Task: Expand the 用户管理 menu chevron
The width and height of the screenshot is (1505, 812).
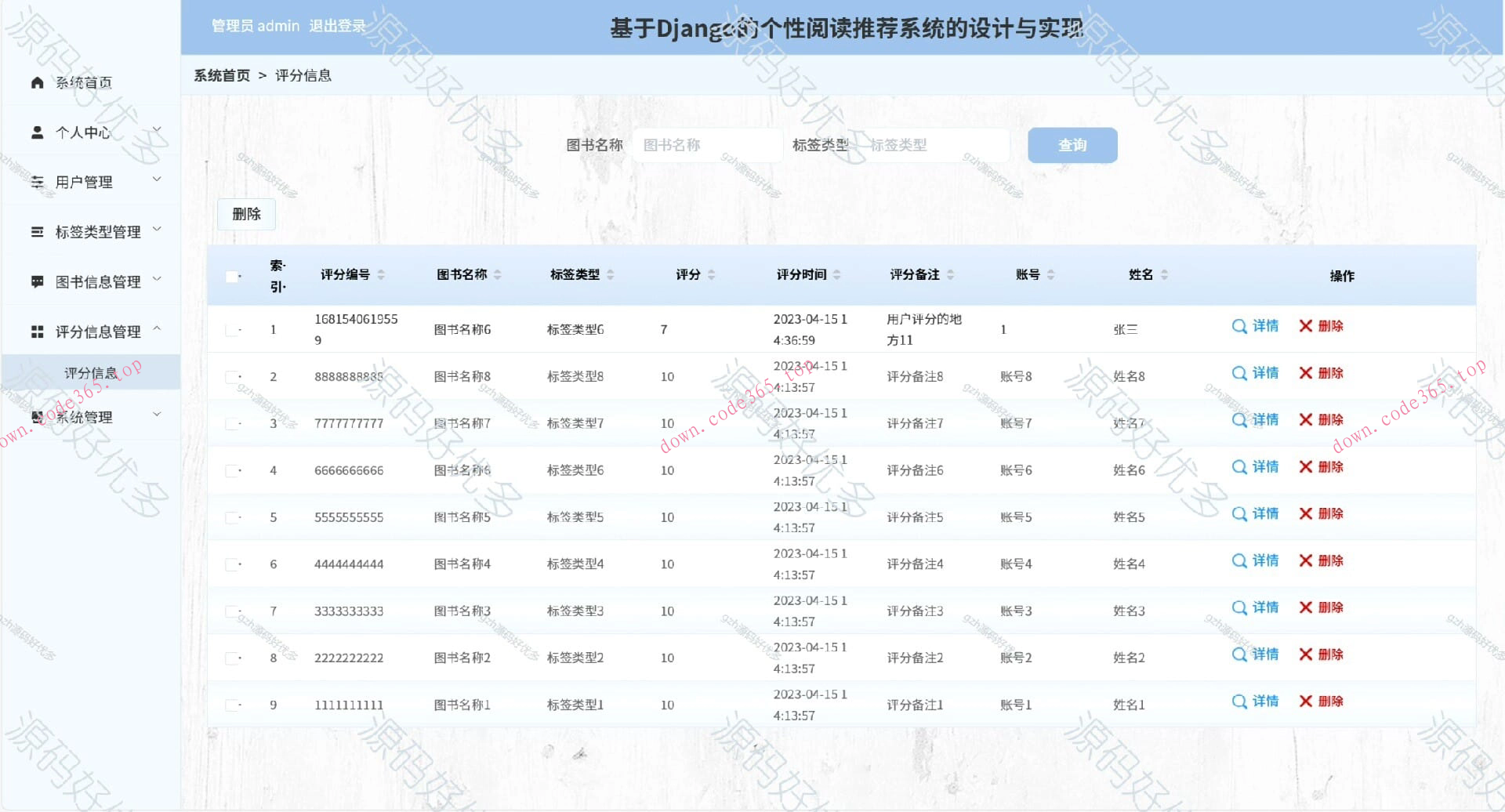Action: [157, 179]
